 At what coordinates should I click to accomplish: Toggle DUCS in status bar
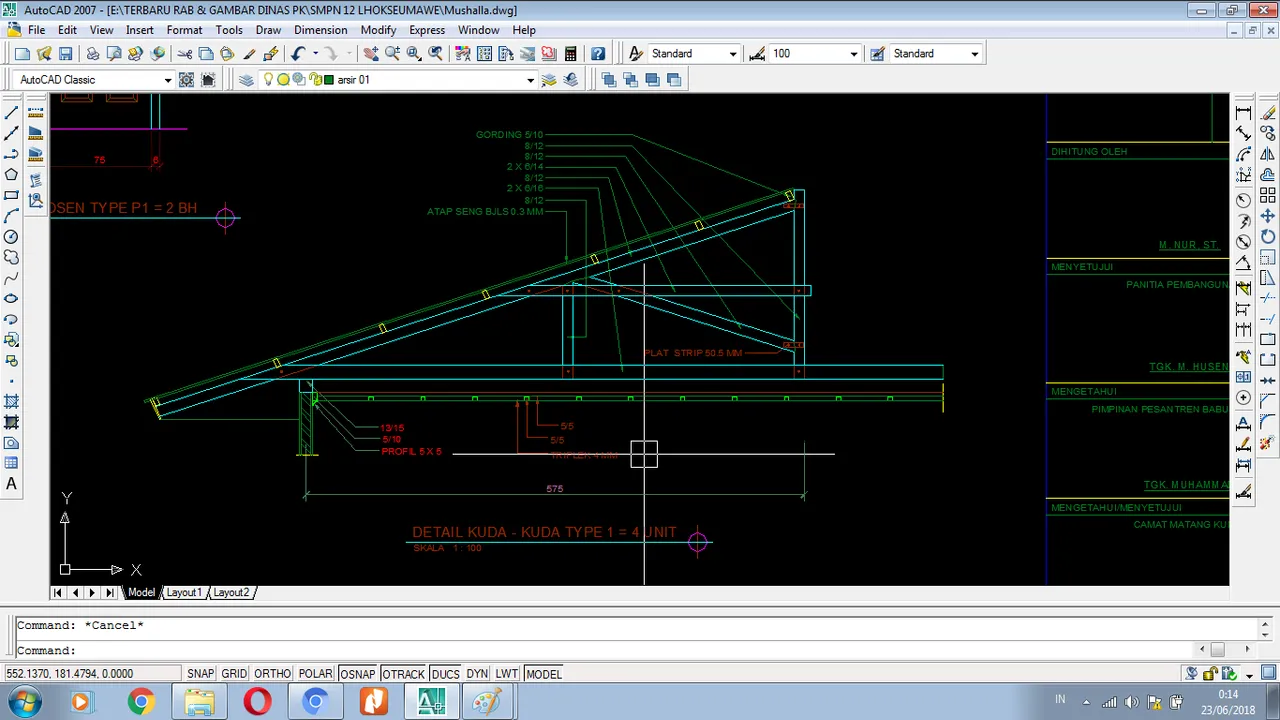coord(445,674)
